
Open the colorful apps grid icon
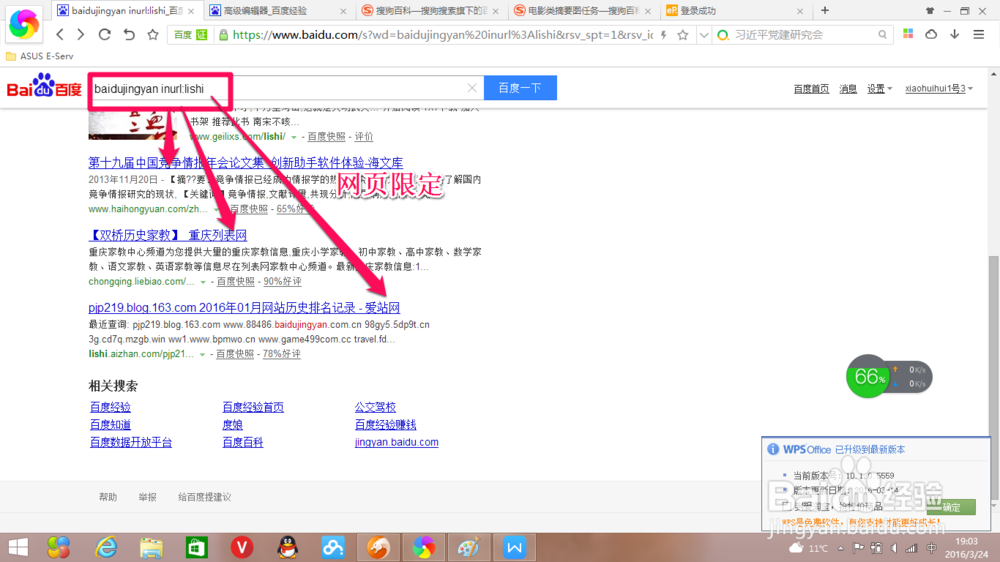(908, 34)
